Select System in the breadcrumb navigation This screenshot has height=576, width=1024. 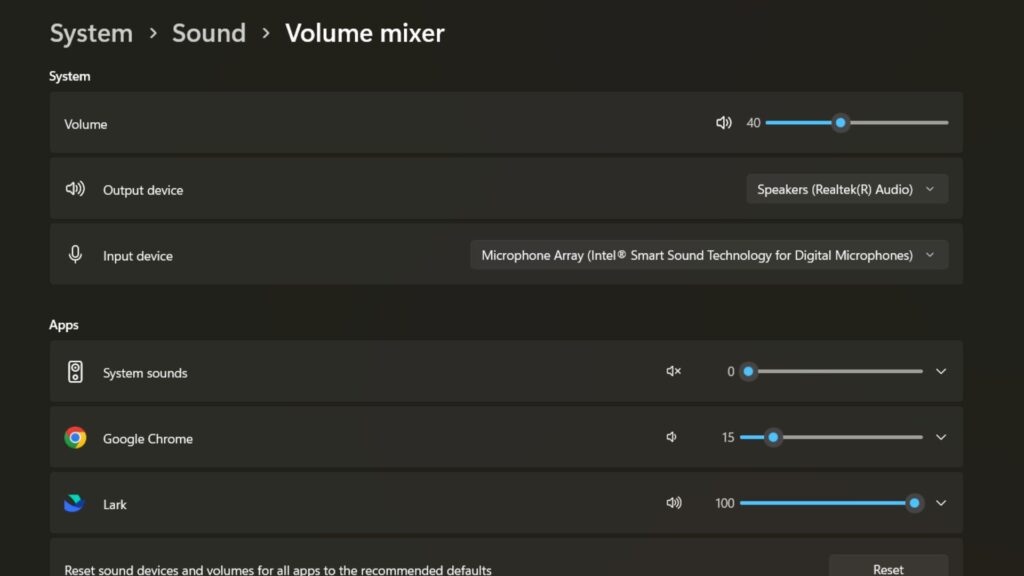click(91, 33)
